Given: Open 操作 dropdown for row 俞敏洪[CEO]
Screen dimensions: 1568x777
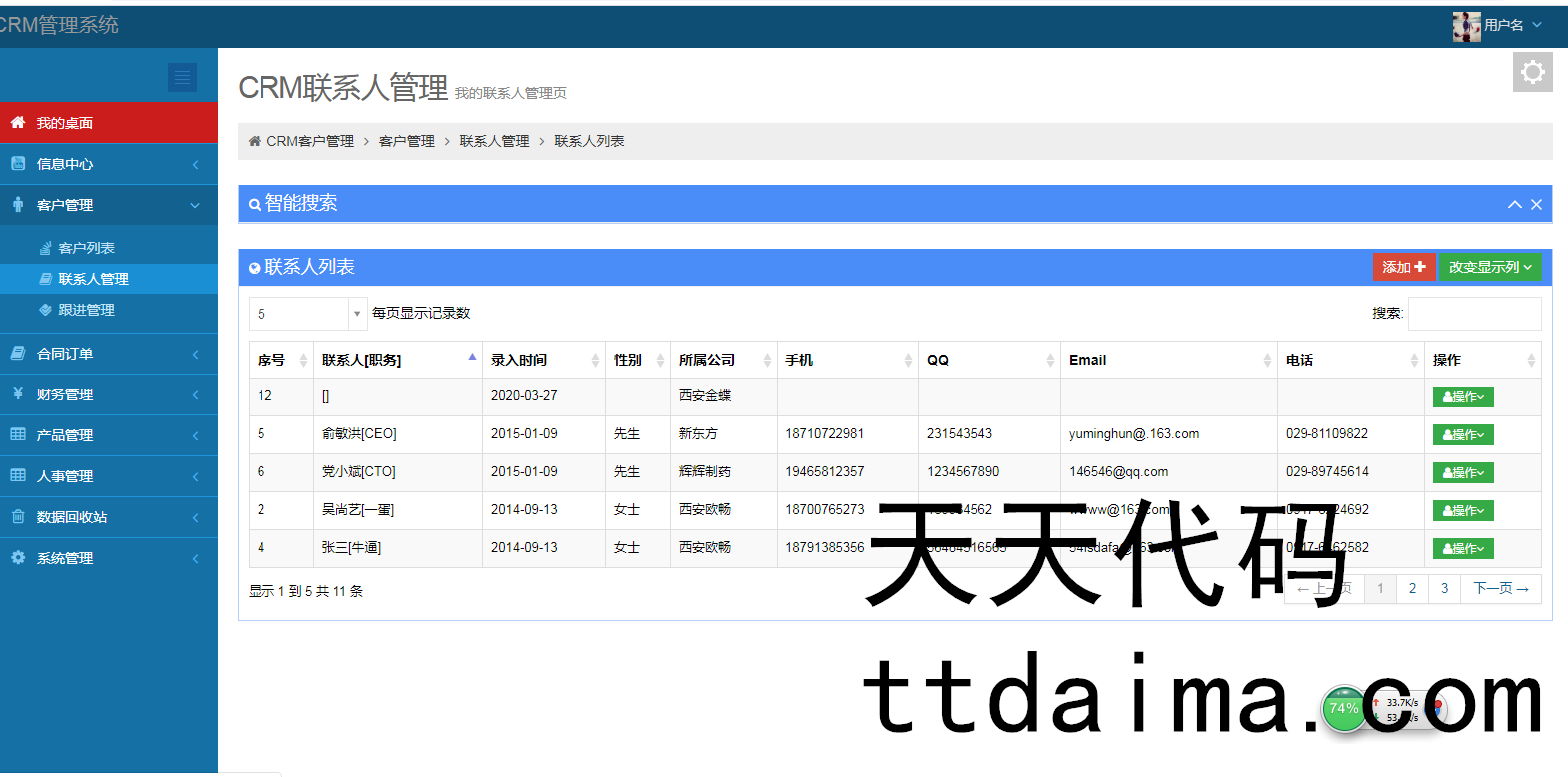Looking at the screenshot, I should click(x=1462, y=434).
